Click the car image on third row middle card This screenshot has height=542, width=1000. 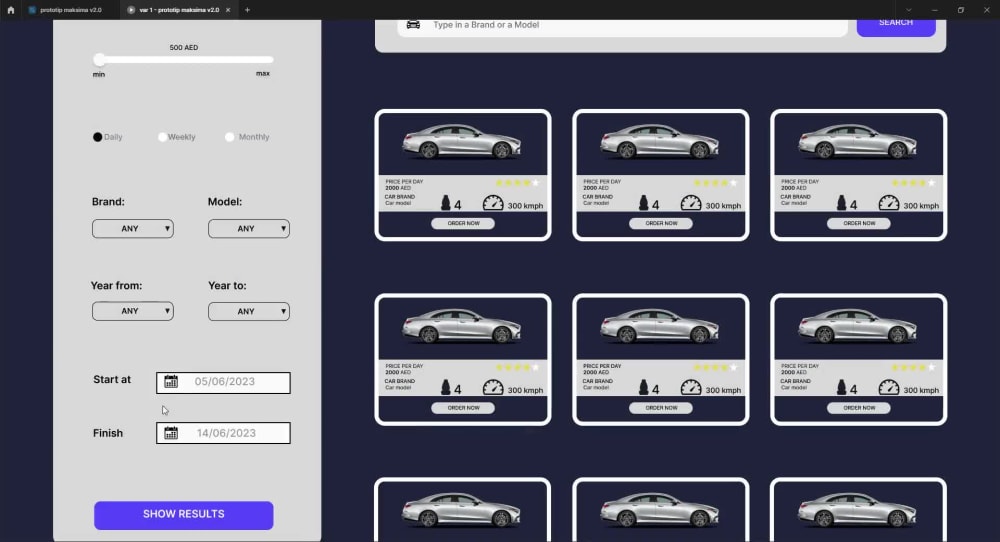(659, 509)
